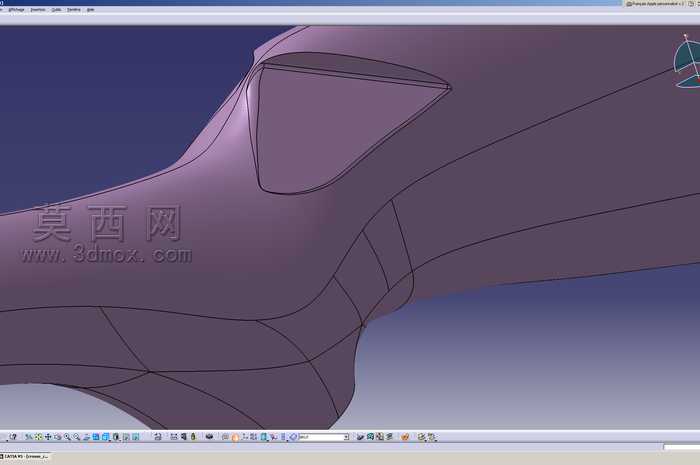Viewport: 700px width, 465px height.
Task: Click the orange highlighted toolbar icon
Action: [235, 437]
